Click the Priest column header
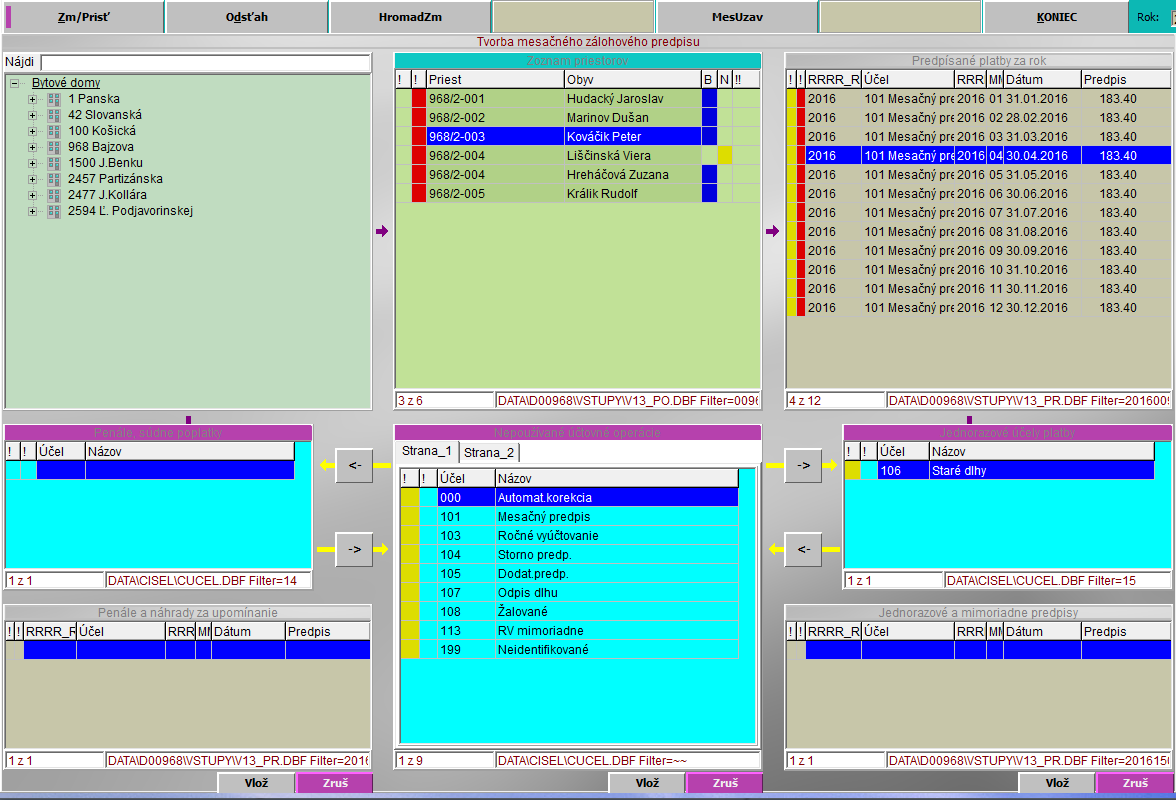Screen dimensions: 1176x800 [x=494, y=79]
